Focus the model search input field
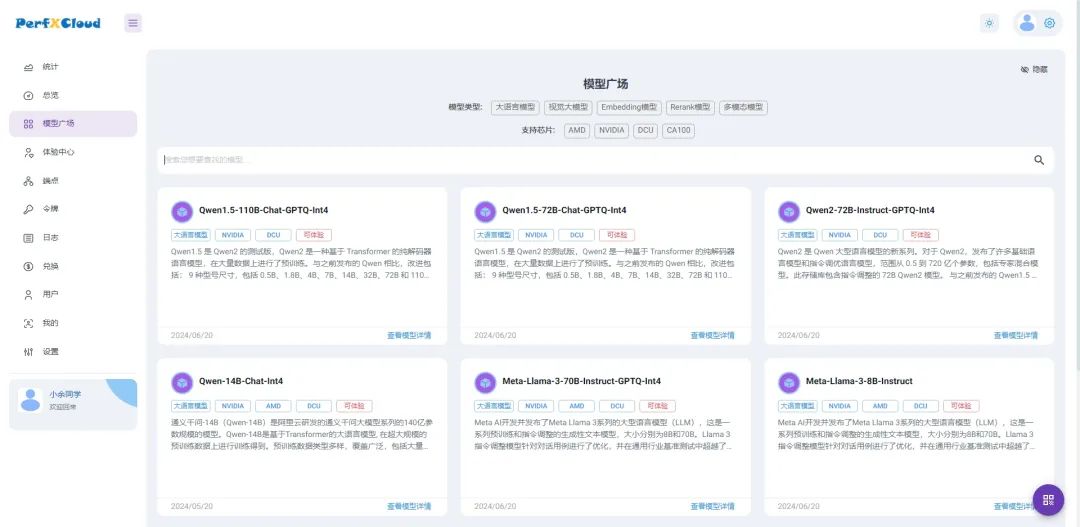The image size is (1080, 527). [x=596, y=160]
